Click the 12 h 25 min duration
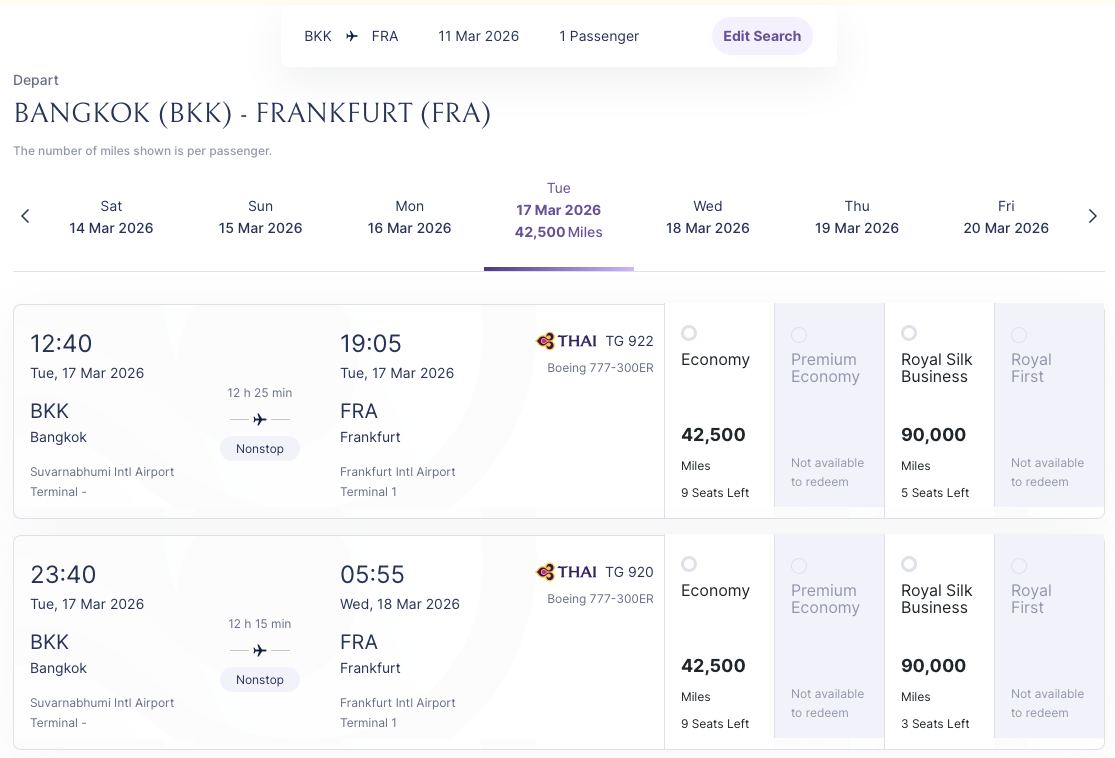1115x758 pixels. (x=260, y=393)
